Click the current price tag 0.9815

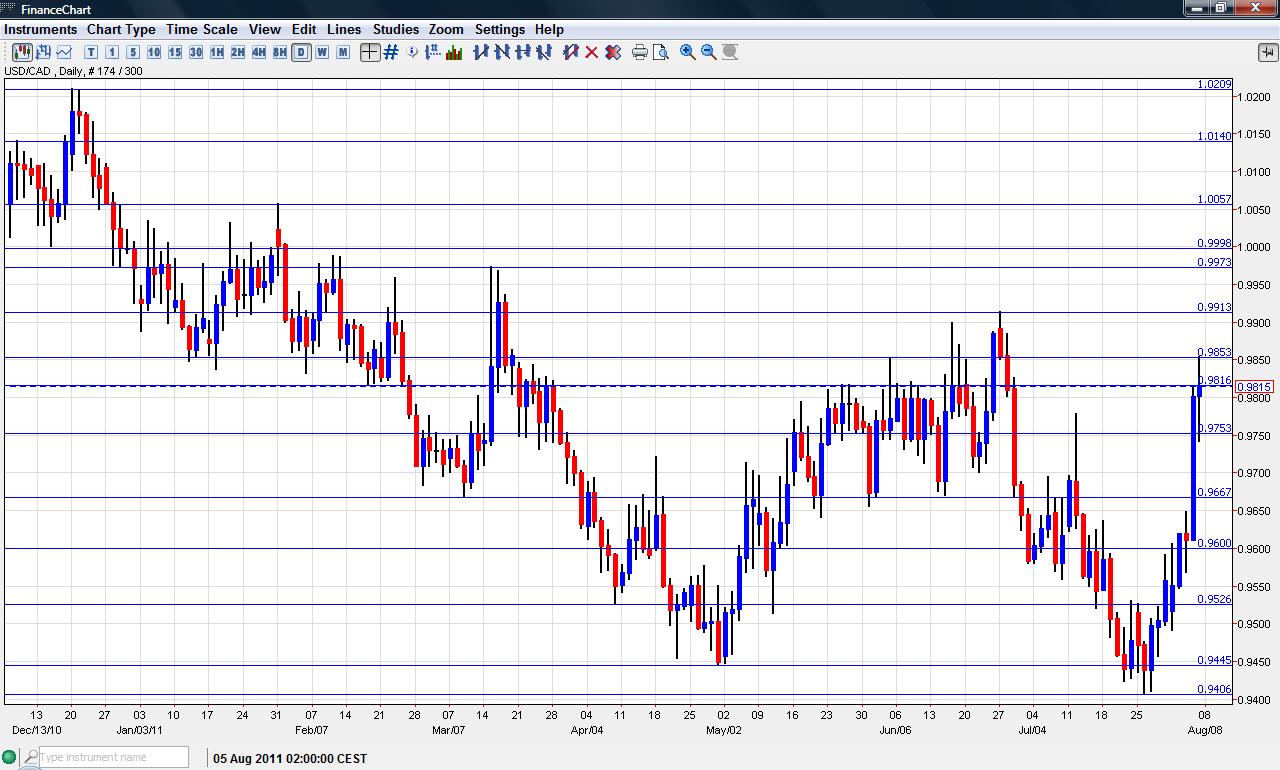1254,387
